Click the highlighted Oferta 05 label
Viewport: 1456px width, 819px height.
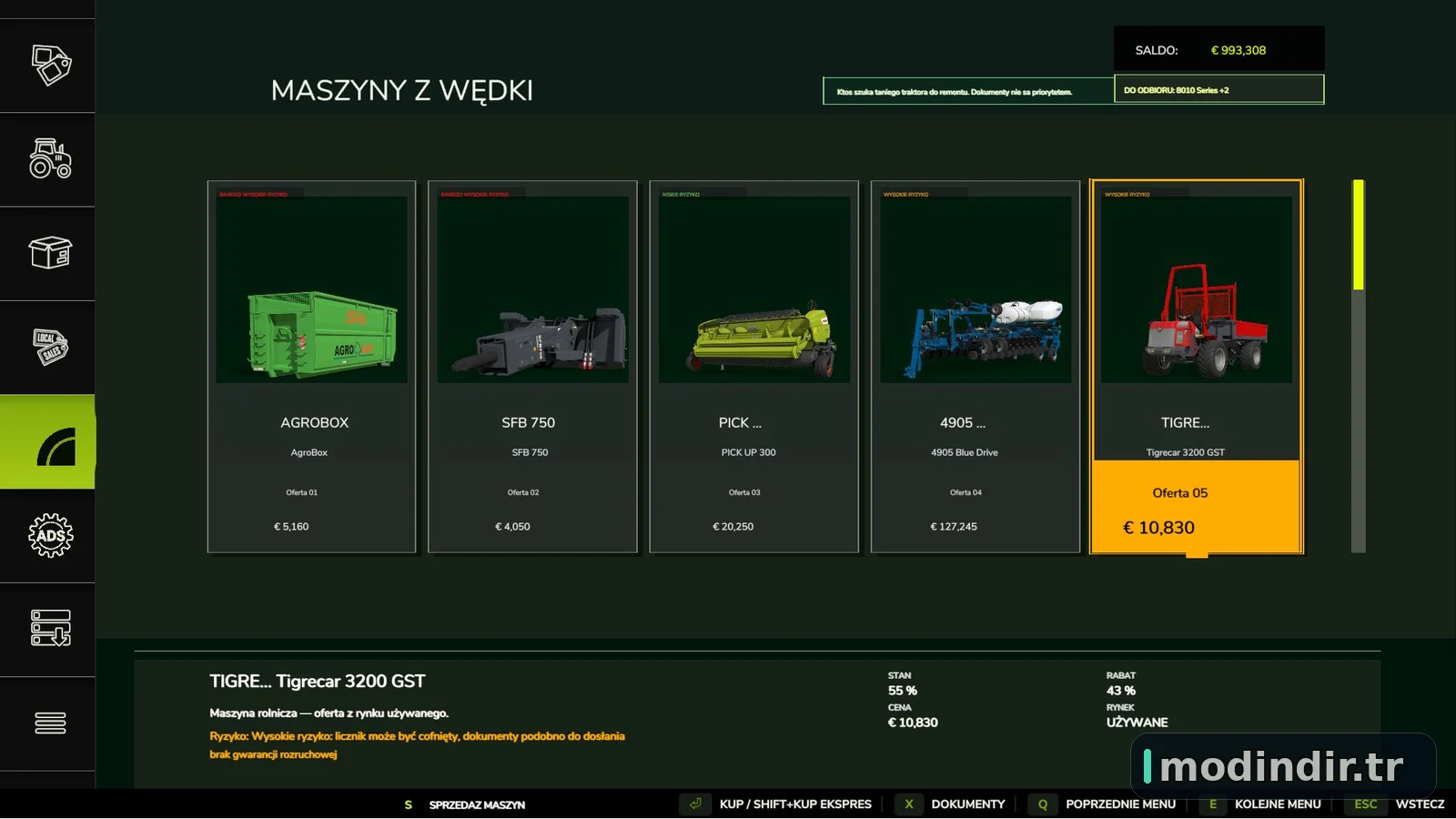coord(1180,493)
